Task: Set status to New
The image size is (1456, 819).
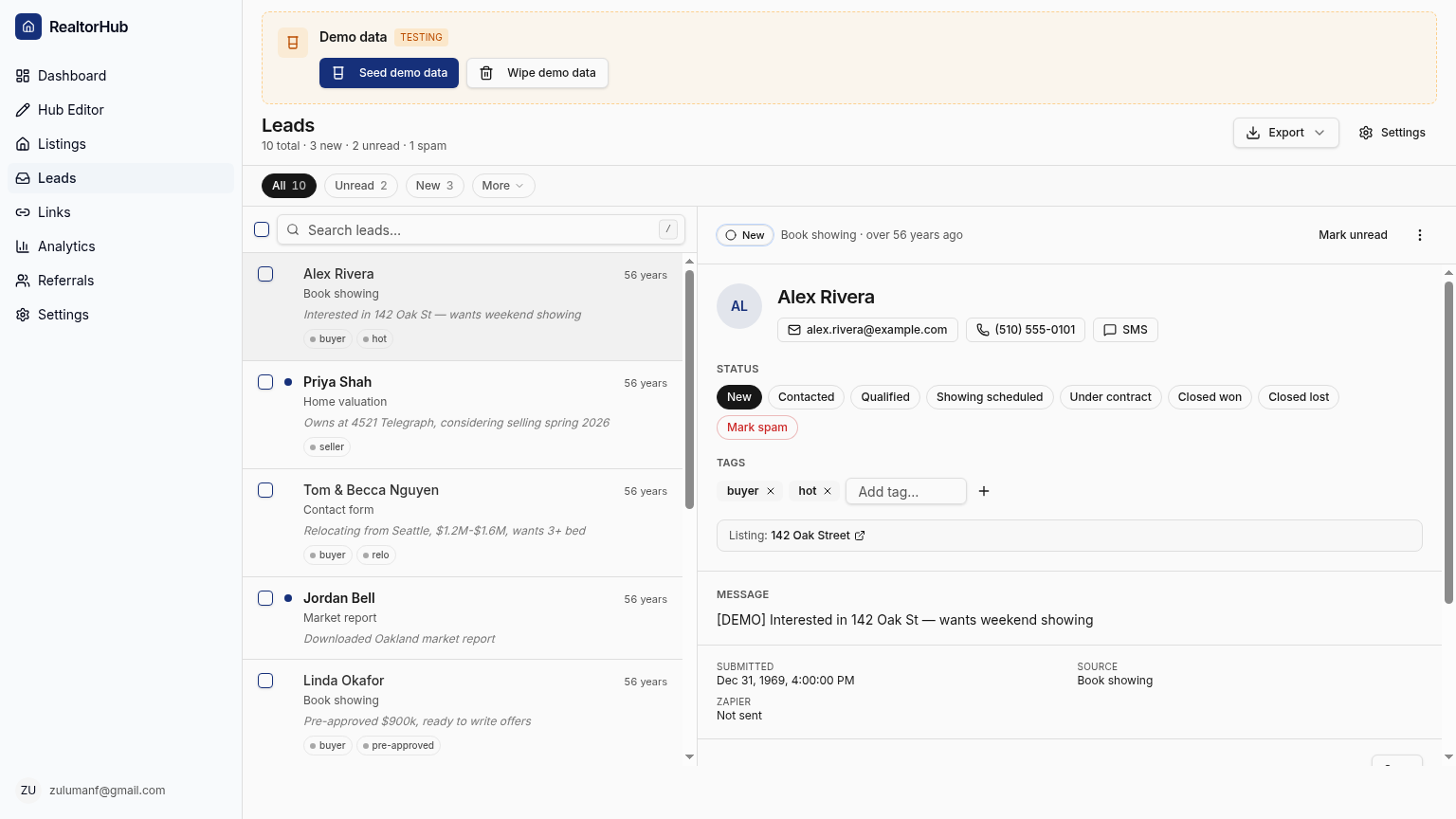Action: (x=739, y=397)
